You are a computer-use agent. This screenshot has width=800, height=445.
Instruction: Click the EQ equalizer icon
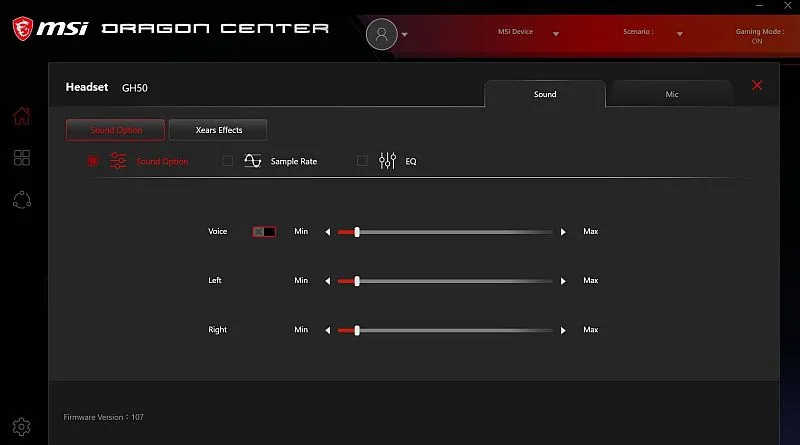387,161
